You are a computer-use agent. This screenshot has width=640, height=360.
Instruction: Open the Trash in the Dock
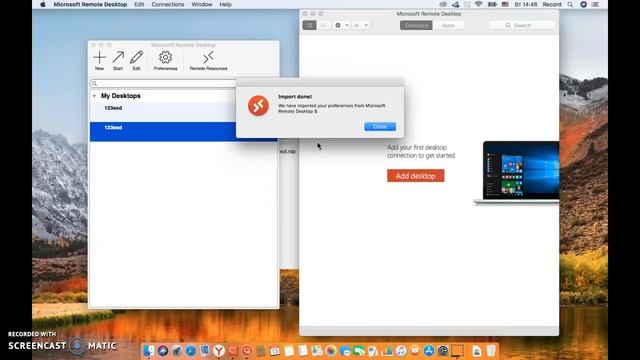[x=491, y=350]
